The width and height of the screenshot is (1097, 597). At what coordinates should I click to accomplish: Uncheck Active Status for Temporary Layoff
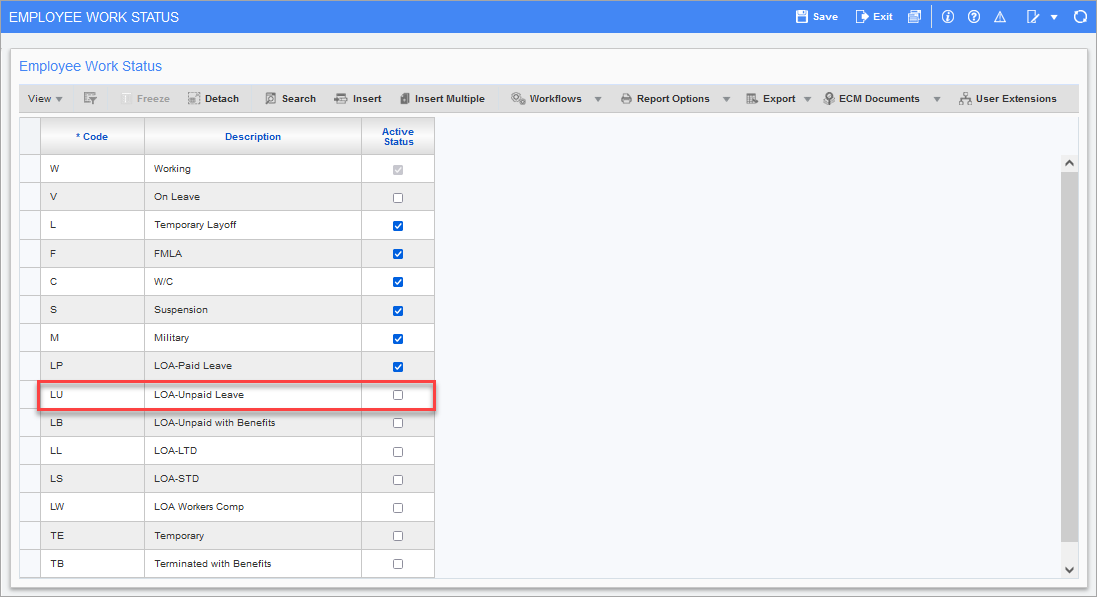(x=398, y=226)
